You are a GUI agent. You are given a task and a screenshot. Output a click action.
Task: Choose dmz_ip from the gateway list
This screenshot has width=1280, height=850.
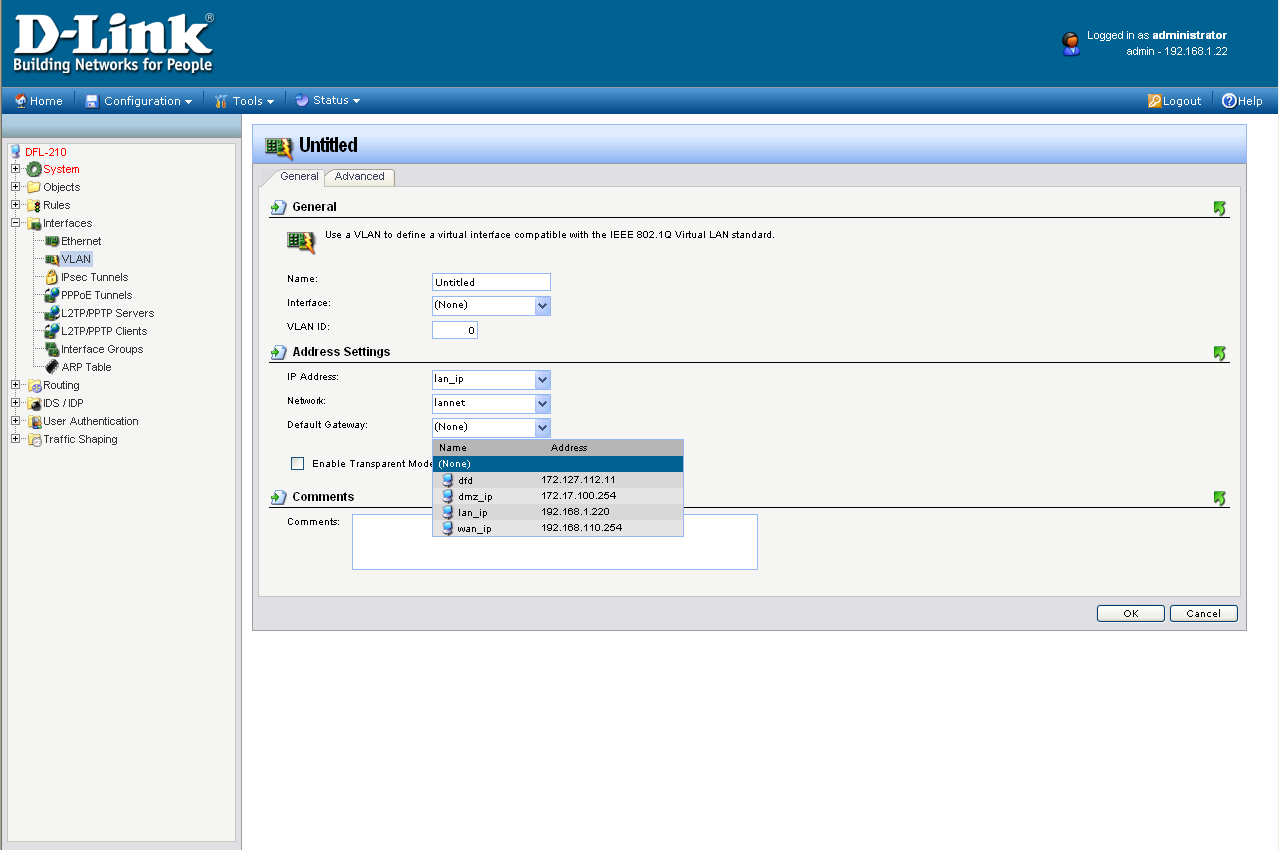pos(475,496)
